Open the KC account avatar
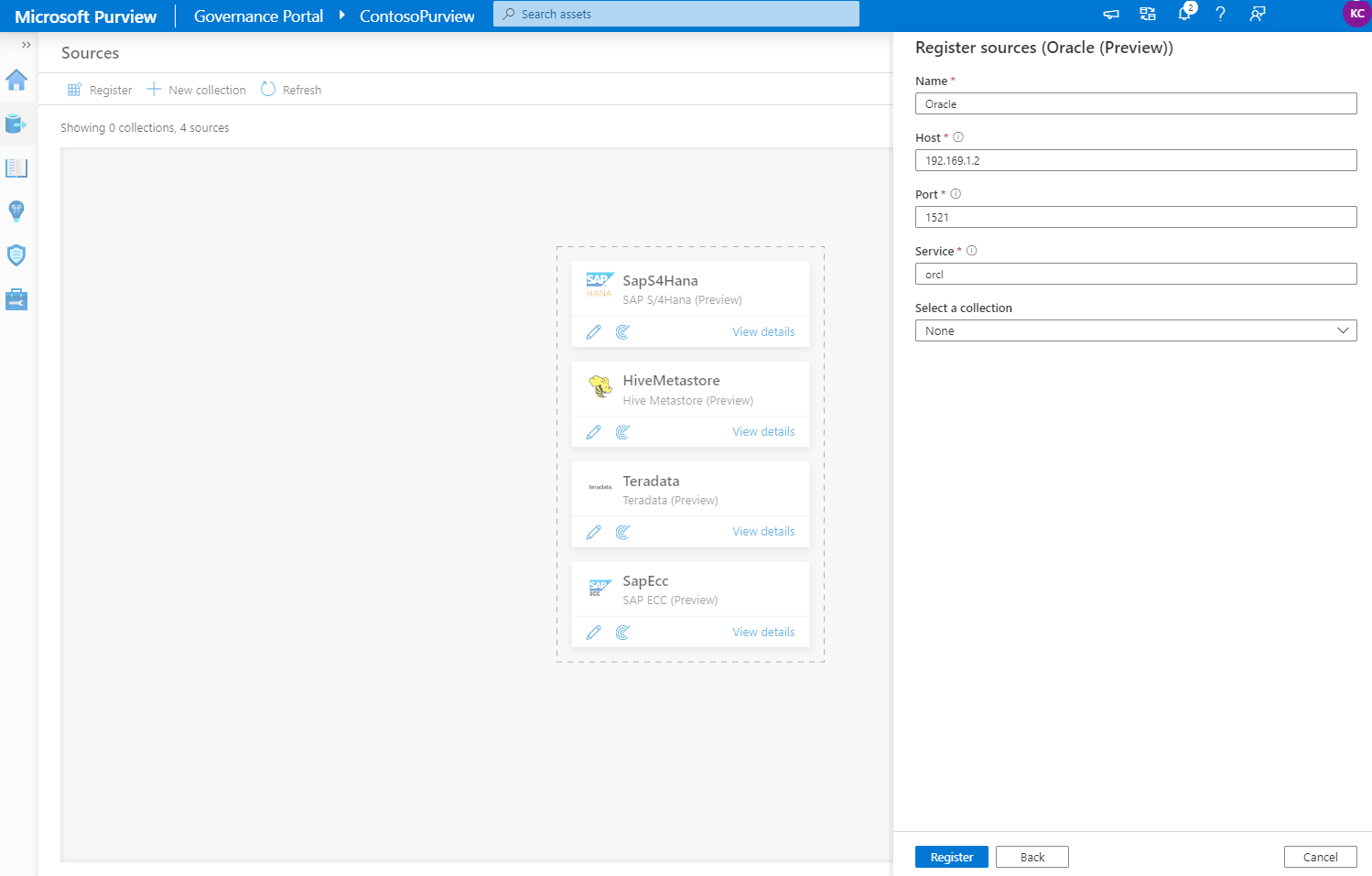Image resolution: width=1372 pixels, height=876 pixels. coord(1356,14)
